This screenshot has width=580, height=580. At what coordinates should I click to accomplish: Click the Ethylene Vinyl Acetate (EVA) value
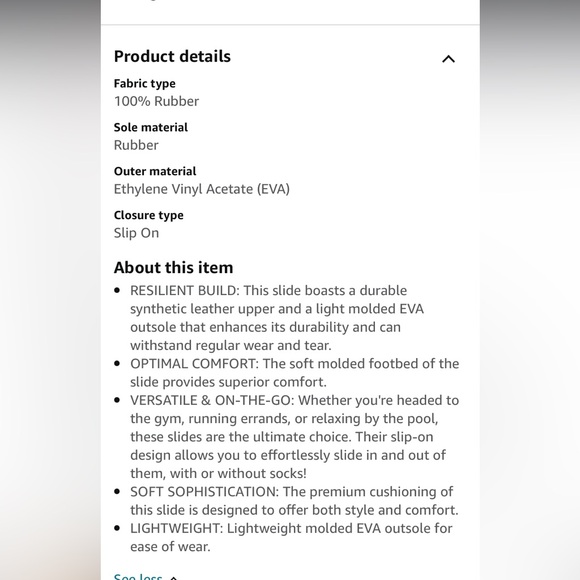202,189
